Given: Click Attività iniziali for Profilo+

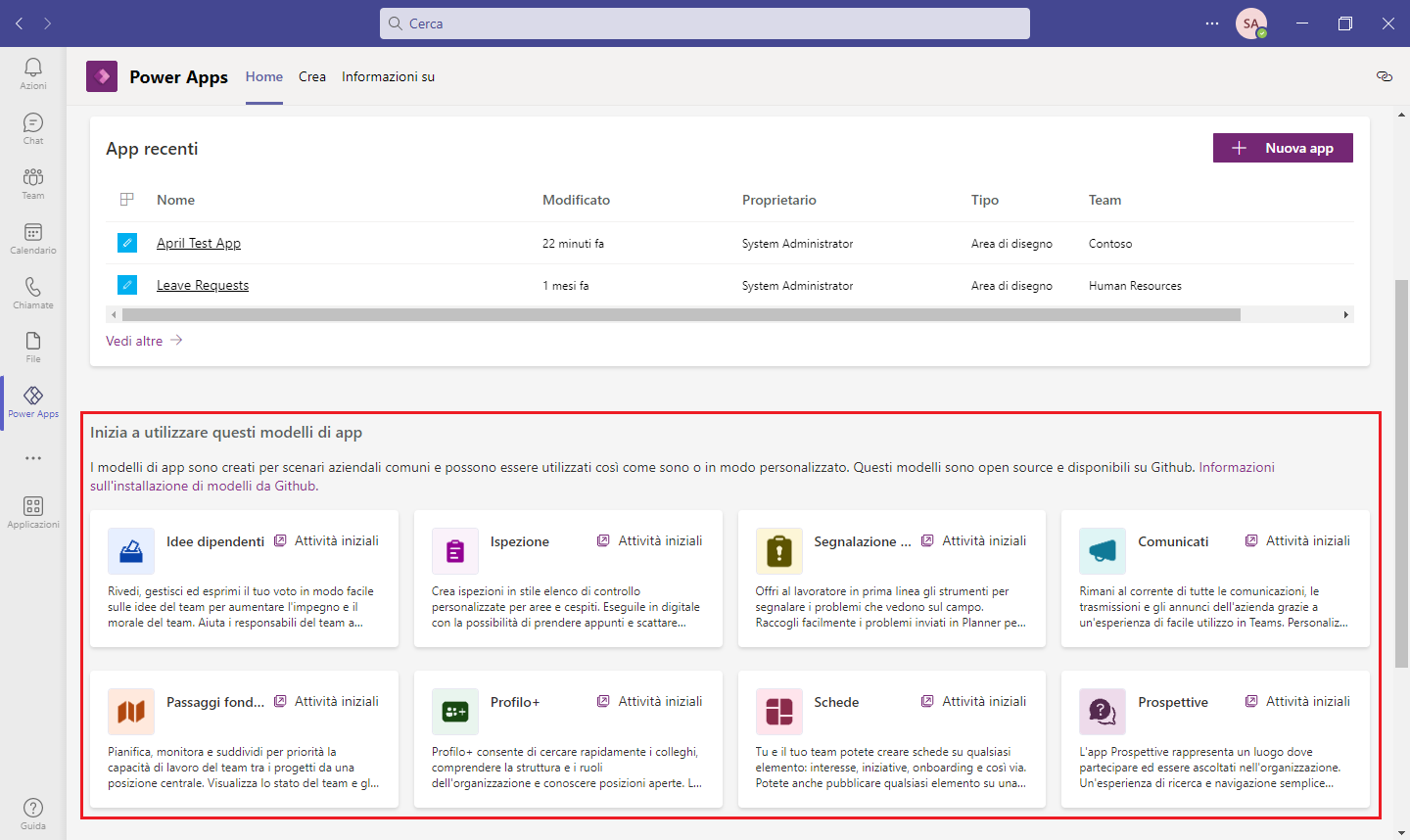Looking at the screenshot, I should click(651, 701).
